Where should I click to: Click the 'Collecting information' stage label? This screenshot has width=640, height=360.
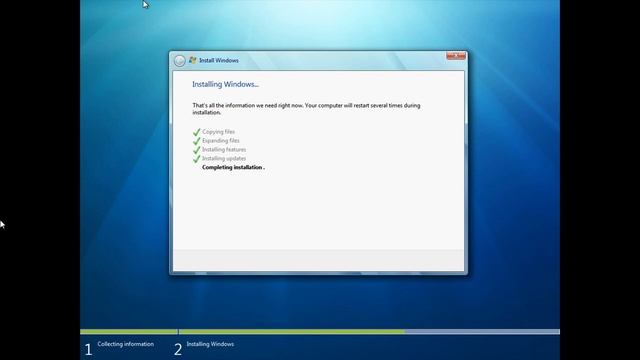[126, 344]
